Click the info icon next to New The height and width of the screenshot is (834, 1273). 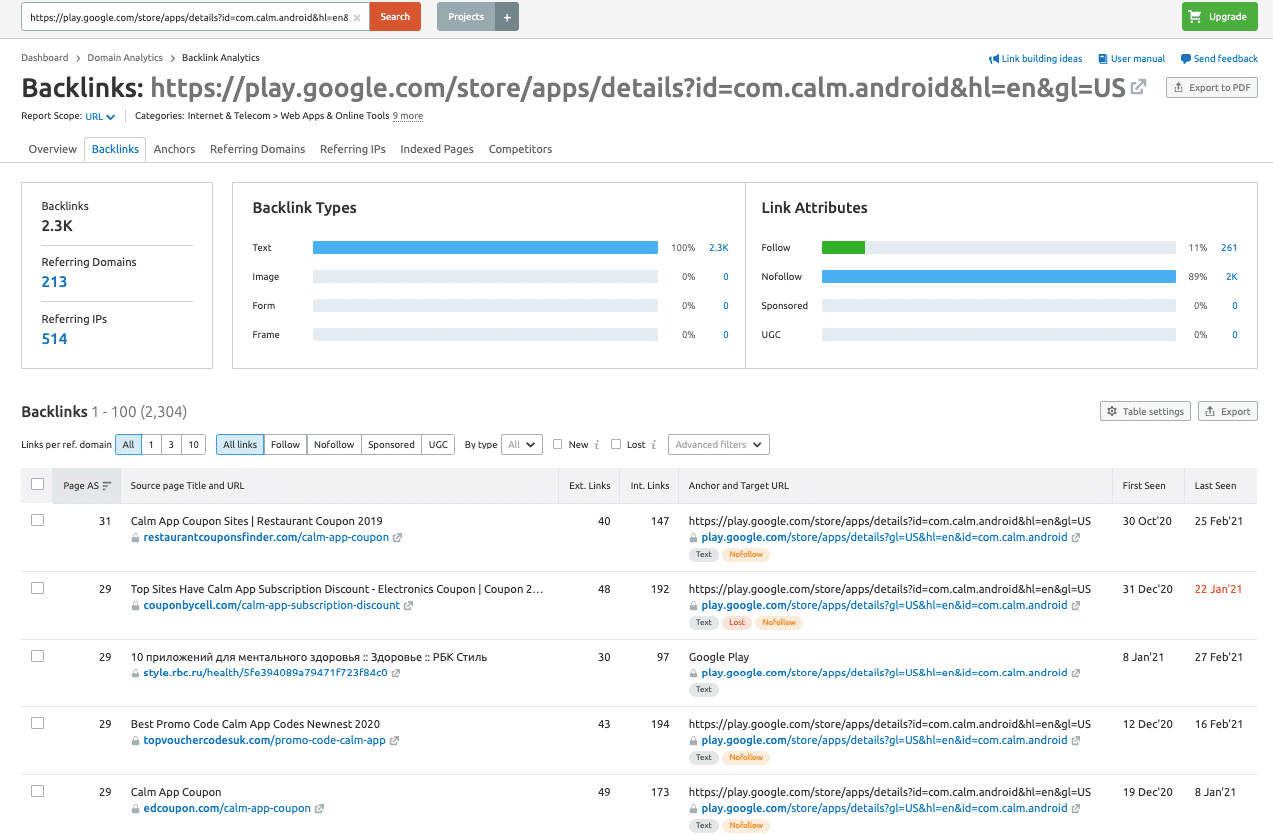tap(597, 445)
